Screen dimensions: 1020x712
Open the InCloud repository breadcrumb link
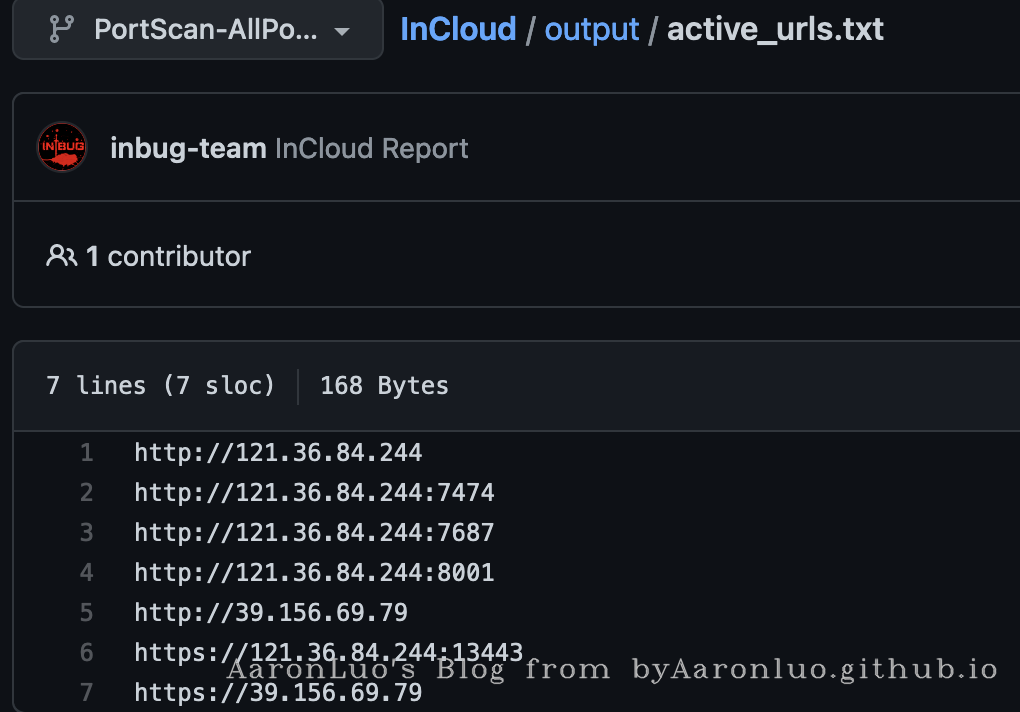458,29
